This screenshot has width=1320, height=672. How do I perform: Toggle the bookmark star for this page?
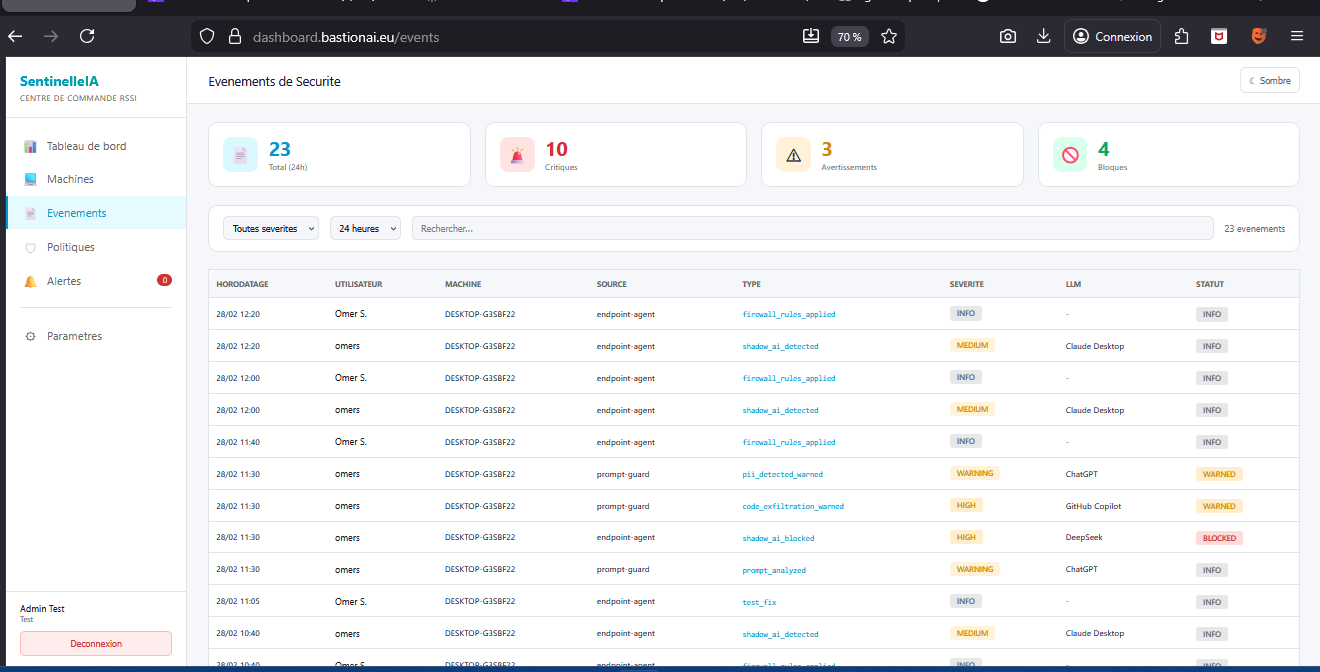(888, 35)
